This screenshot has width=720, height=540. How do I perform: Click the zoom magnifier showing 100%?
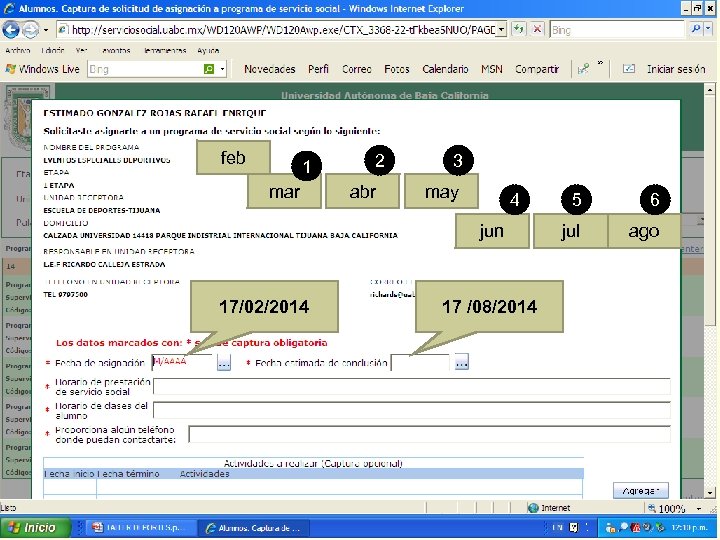652,508
